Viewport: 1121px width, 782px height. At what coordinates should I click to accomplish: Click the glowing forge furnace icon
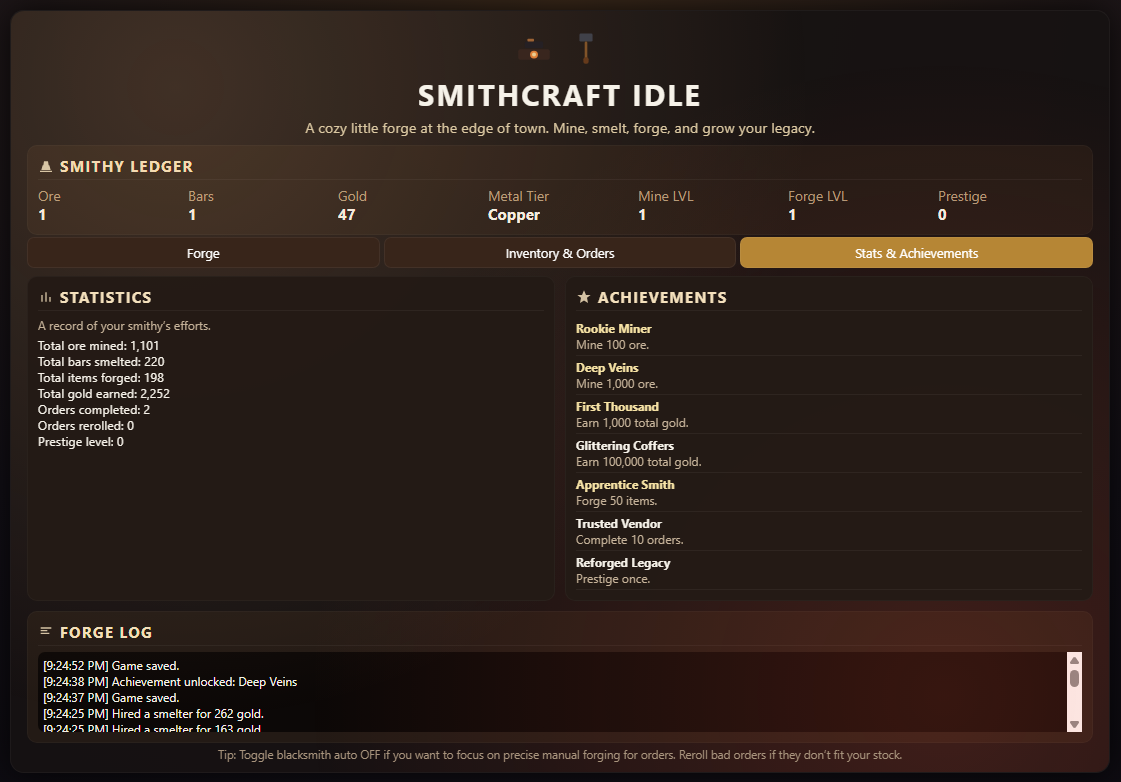pos(533,50)
